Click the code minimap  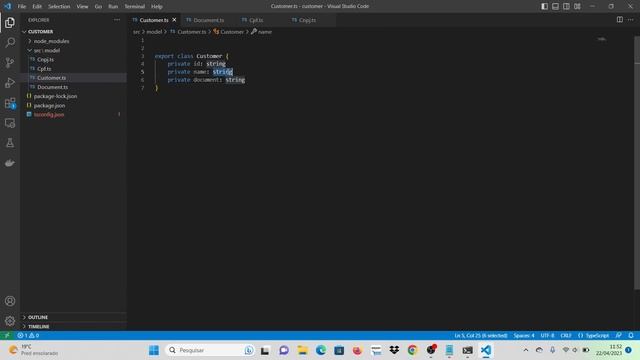602,39
